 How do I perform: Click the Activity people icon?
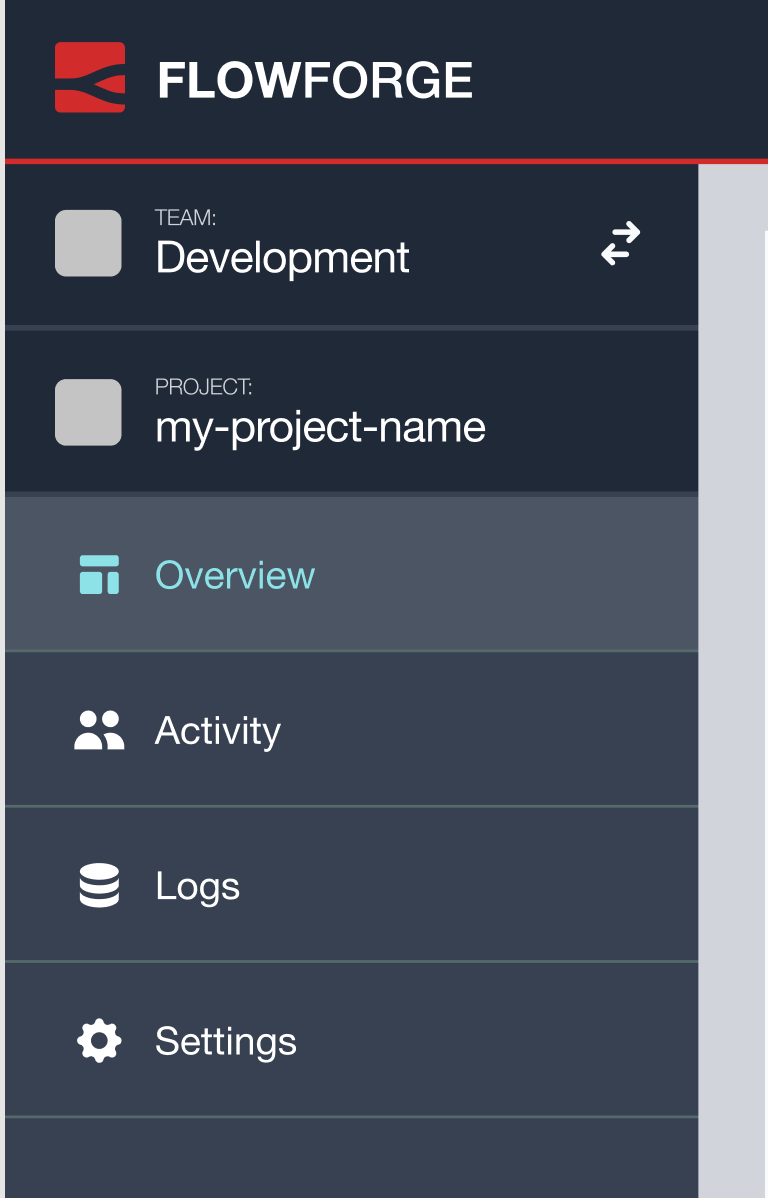pos(99,730)
